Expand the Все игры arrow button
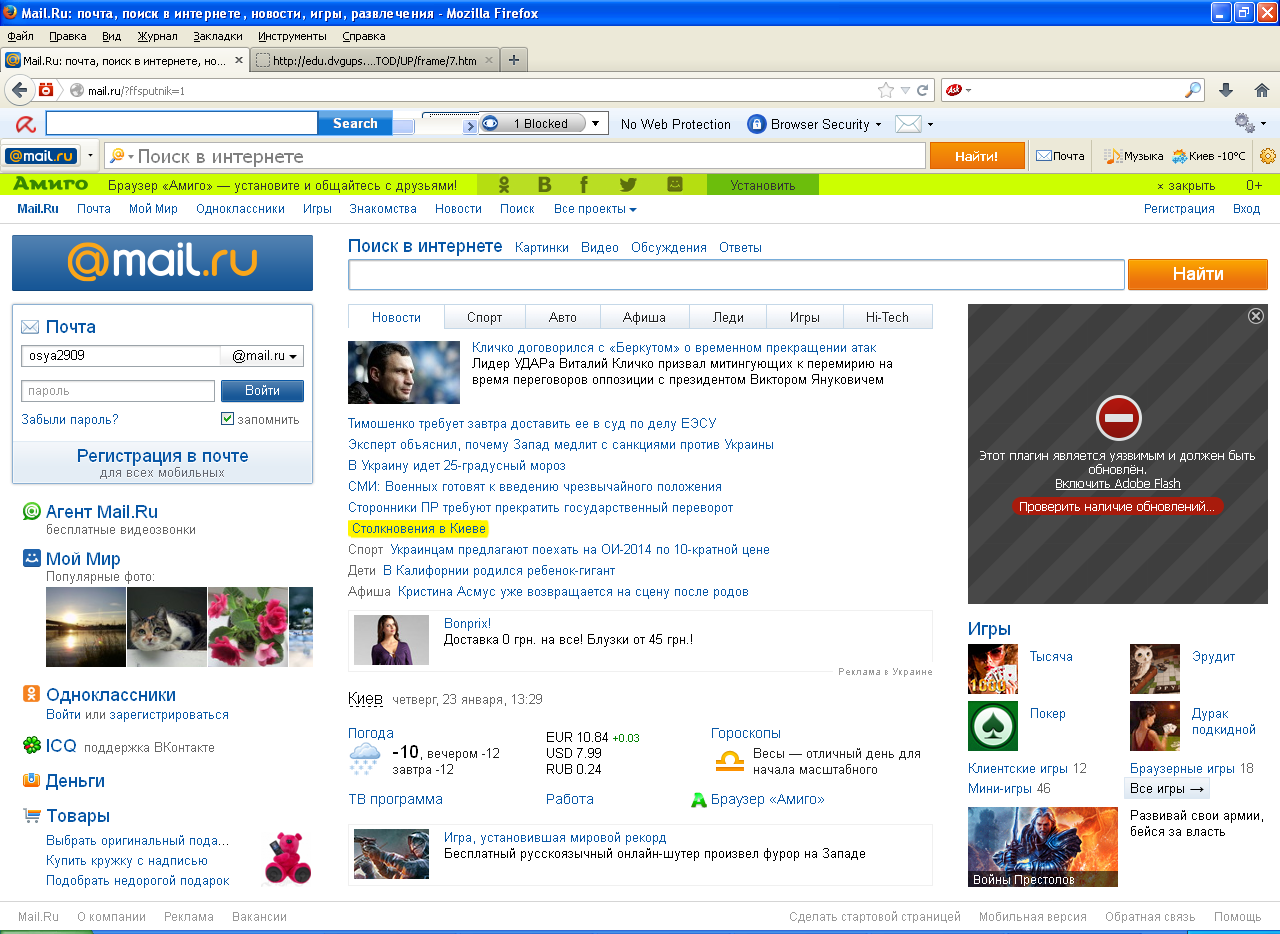 [1167, 789]
